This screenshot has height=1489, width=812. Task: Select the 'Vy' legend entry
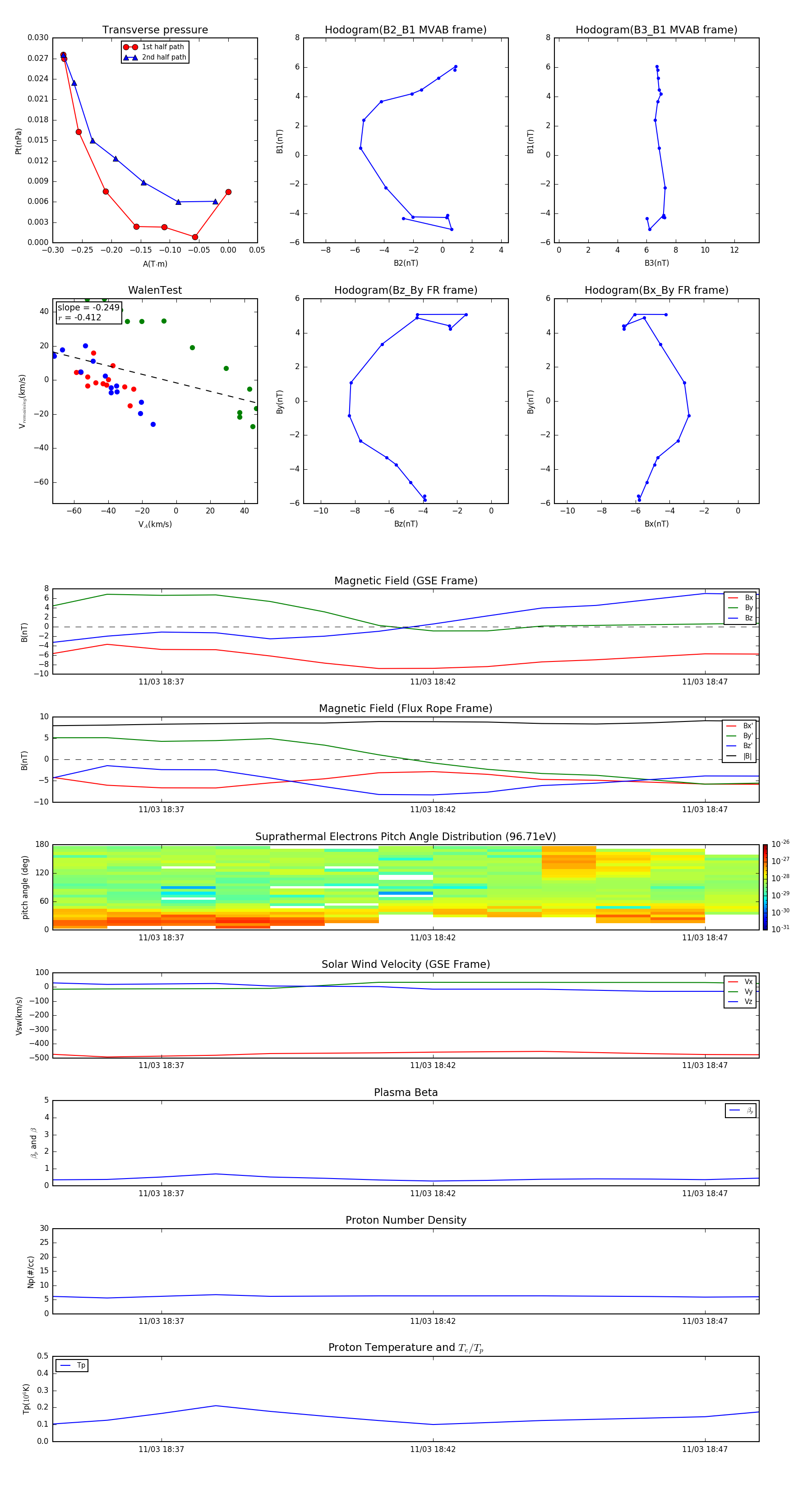(x=740, y=991)
